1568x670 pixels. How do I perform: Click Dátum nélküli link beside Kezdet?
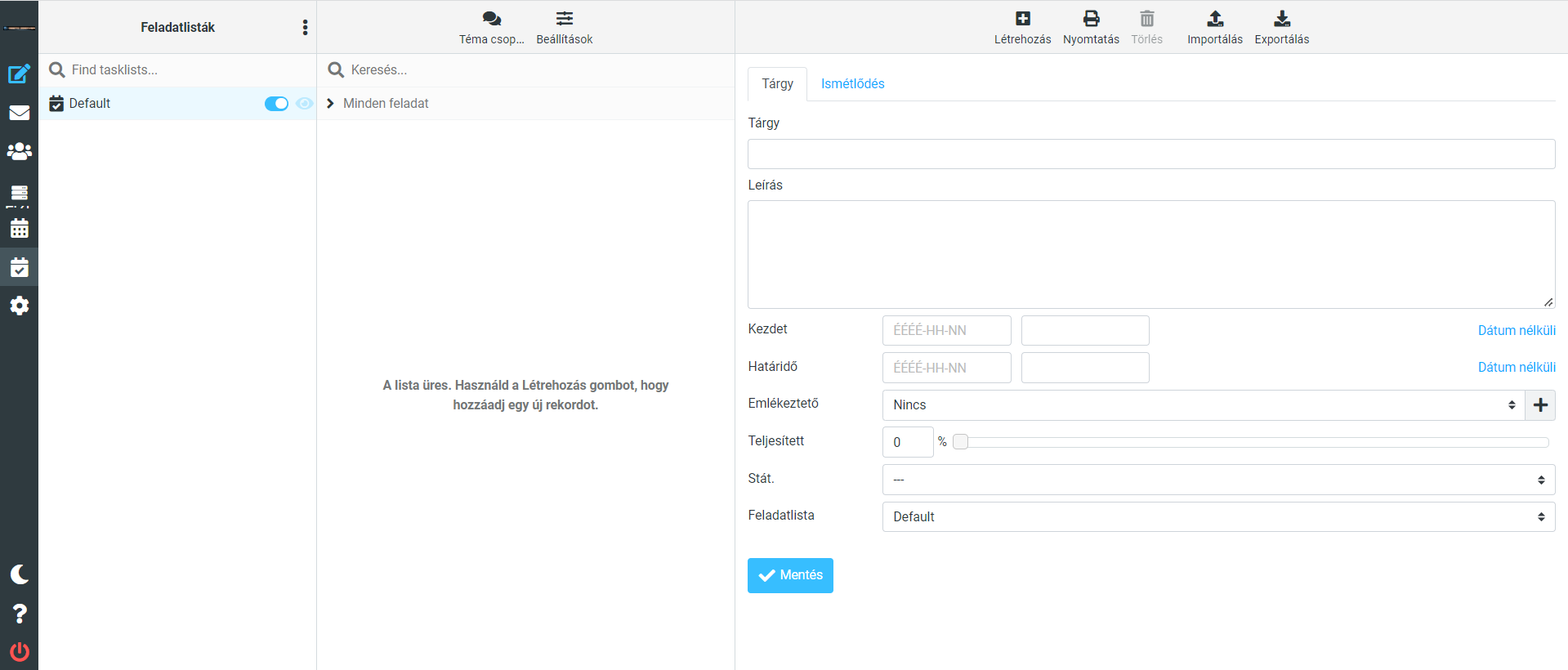(x=1516, y=331)
